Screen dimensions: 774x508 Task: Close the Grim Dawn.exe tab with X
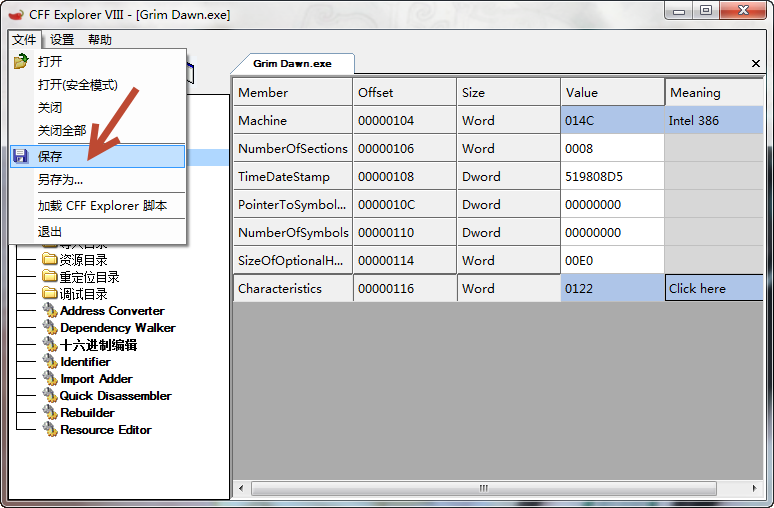point(755,63)
